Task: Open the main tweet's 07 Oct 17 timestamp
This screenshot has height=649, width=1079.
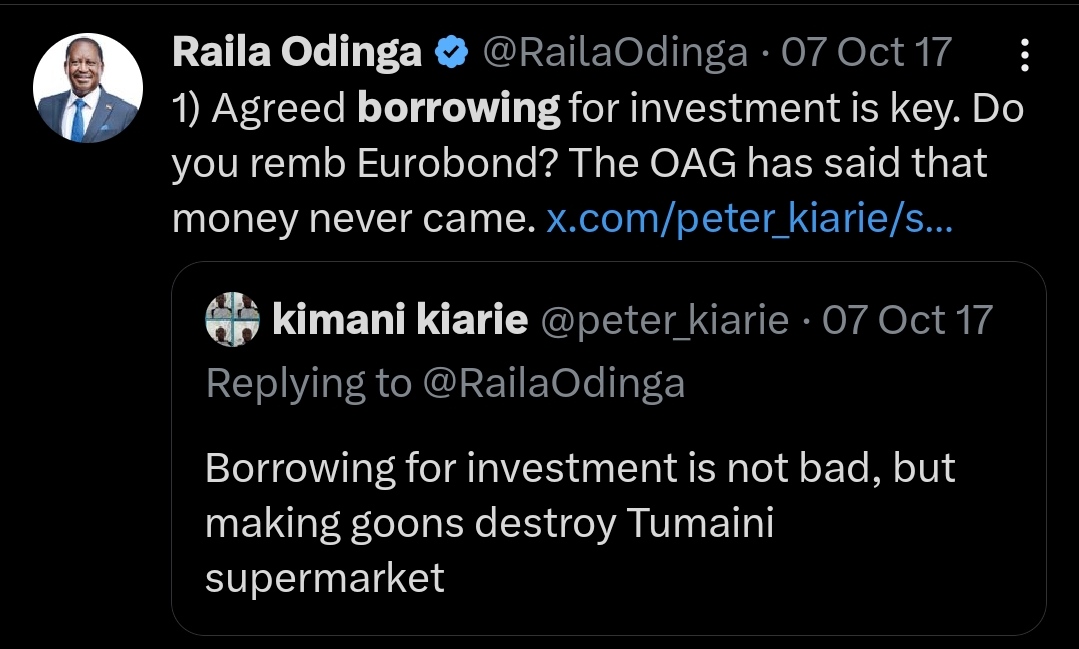Action: tap(866, 53)
